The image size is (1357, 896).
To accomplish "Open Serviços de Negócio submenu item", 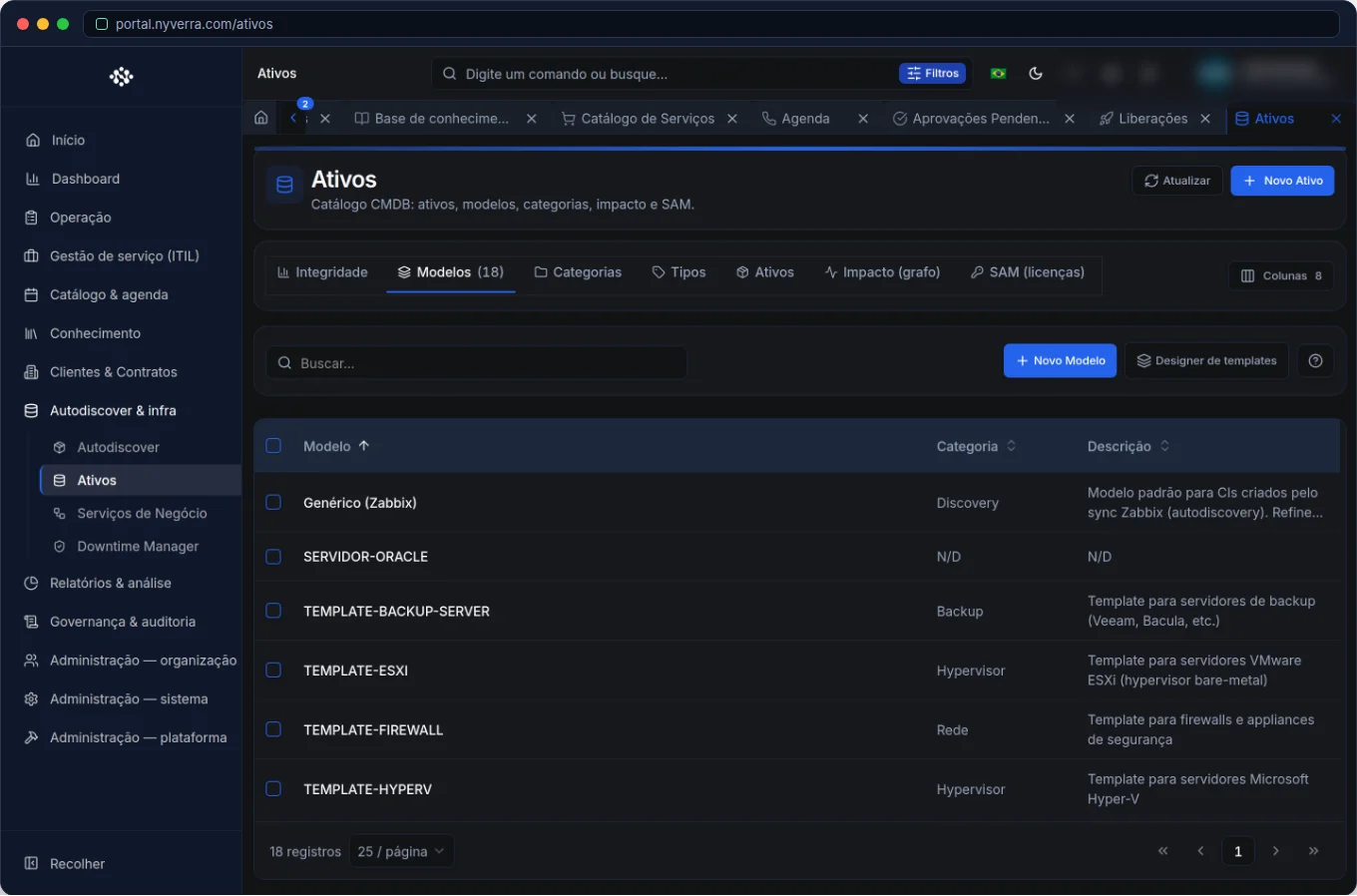I will [x=141, y=514].
